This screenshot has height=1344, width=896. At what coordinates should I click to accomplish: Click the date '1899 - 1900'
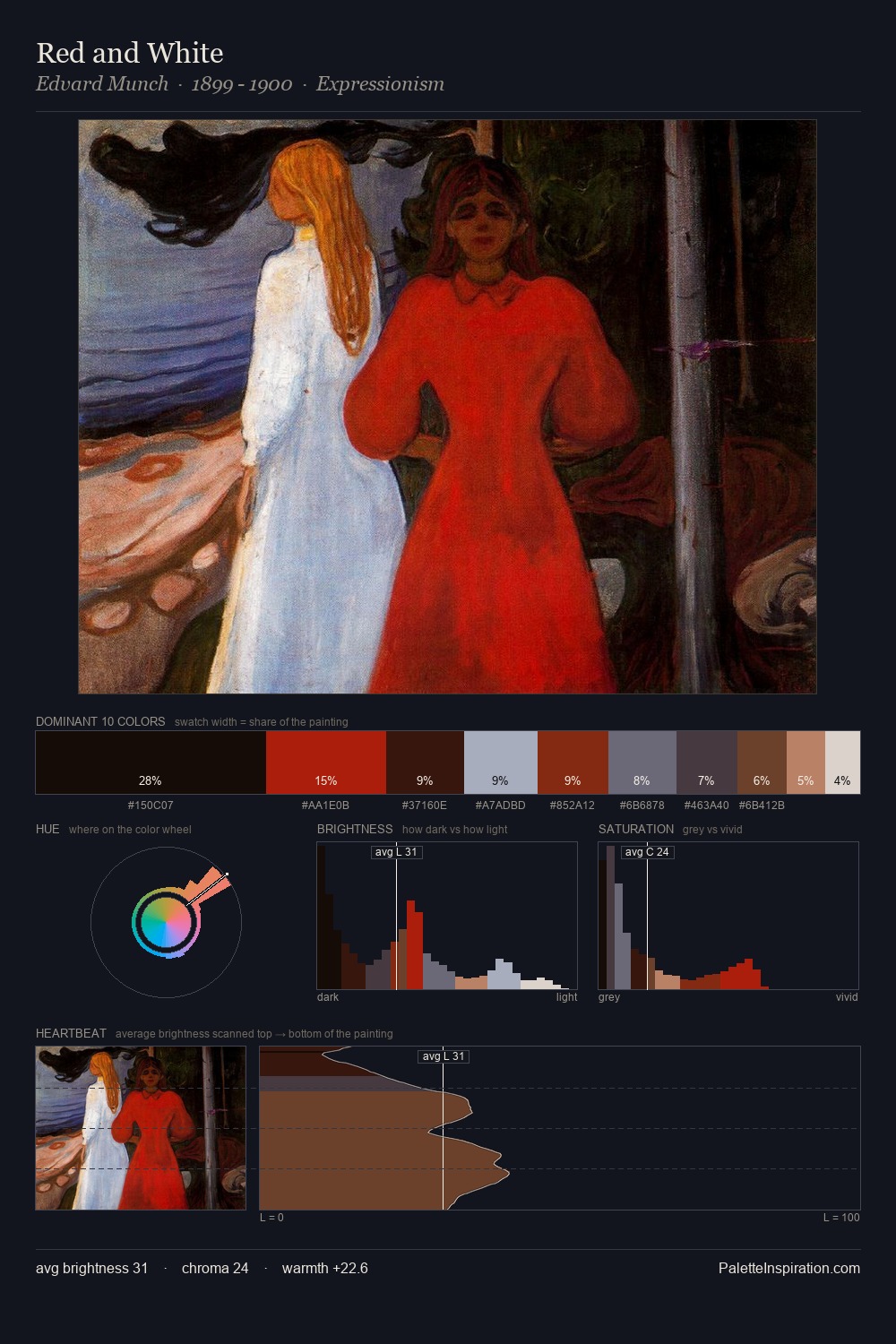click(242, 84)
